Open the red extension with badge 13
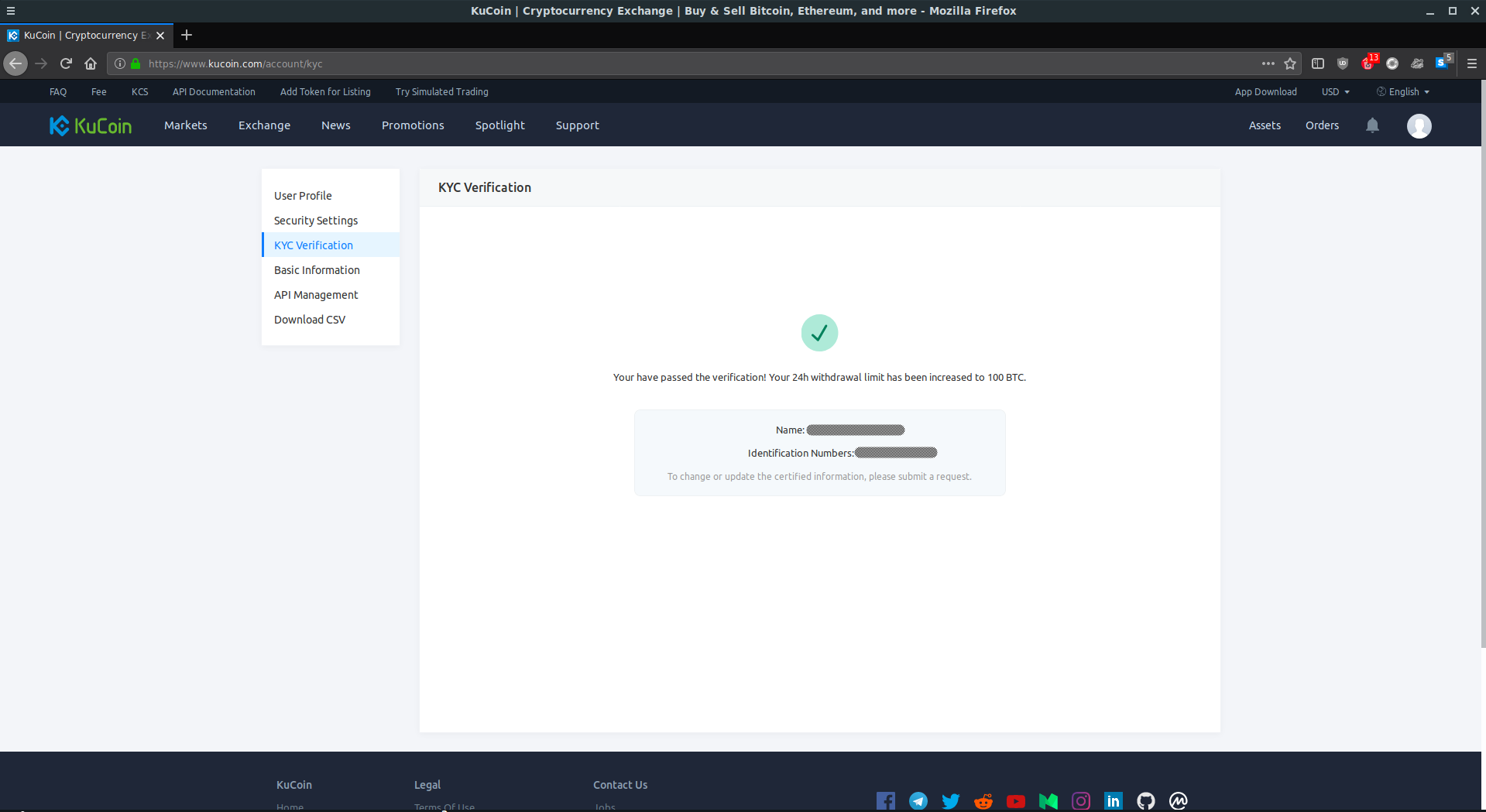 tap(1368, 63)
